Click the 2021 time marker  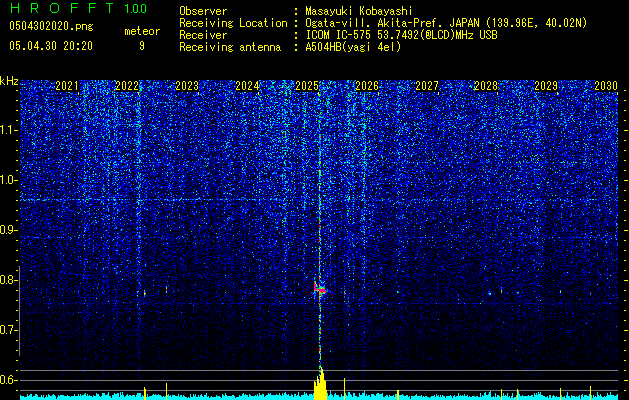(x=67, y=86)
